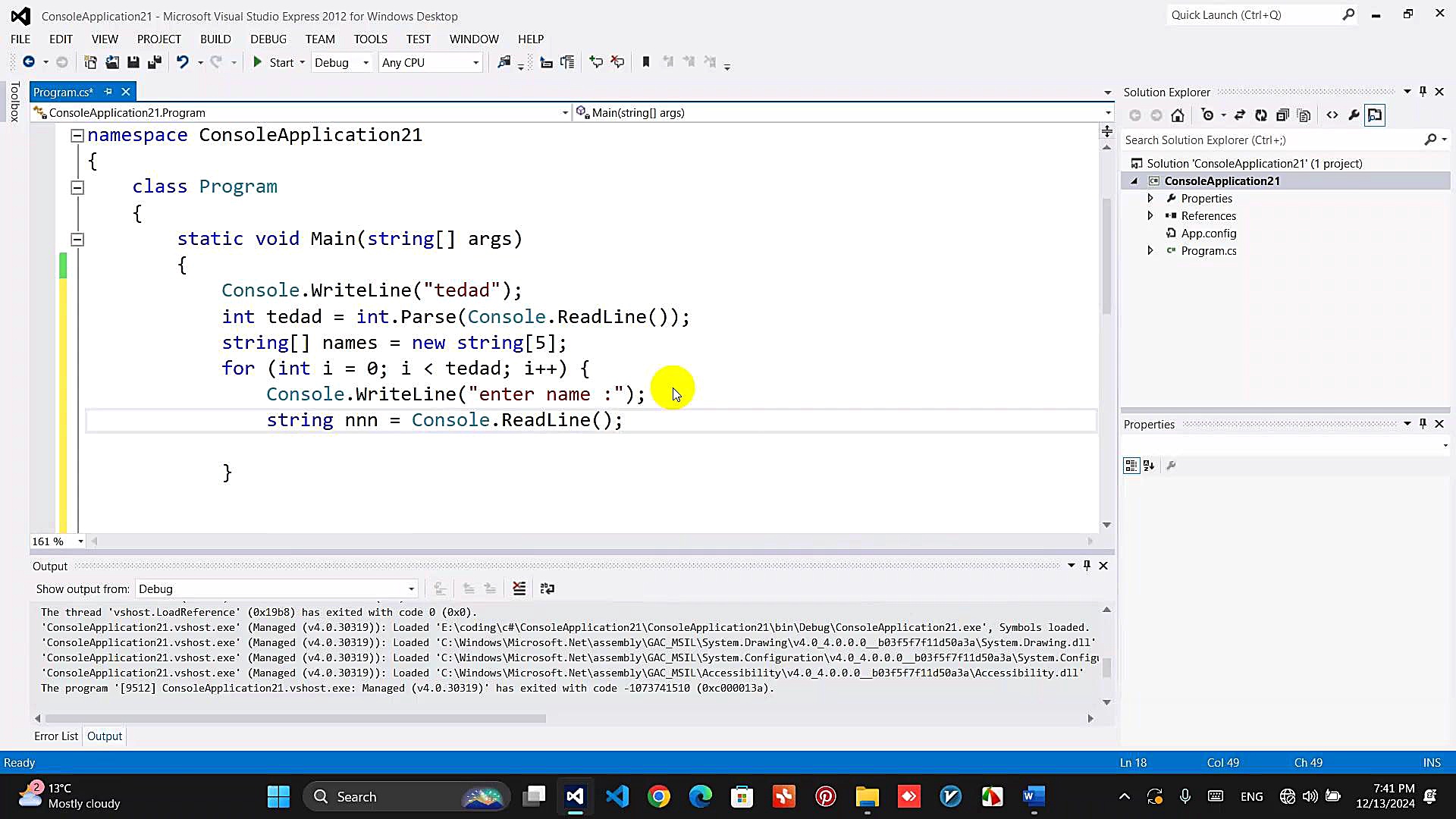Click the Save All toolbar icon
Screen dimensions: 1456x819
click(155, 62)
